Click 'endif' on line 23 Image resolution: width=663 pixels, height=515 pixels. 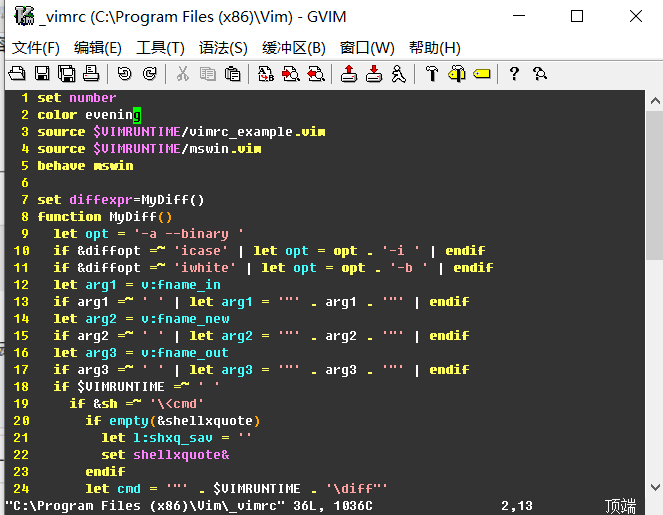coord(105,471)
